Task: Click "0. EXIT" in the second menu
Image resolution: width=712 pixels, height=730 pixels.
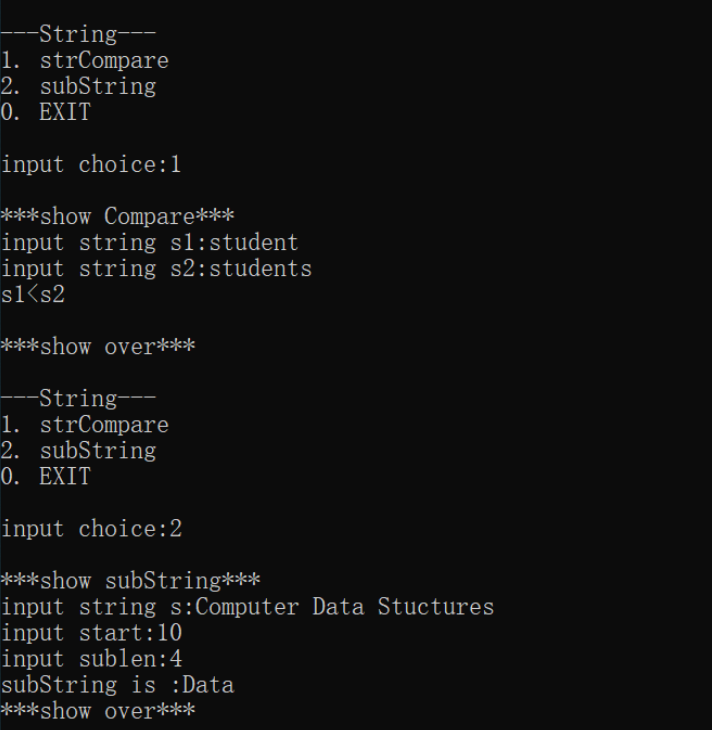Action: pyautogui.click(x=46, y=476)
